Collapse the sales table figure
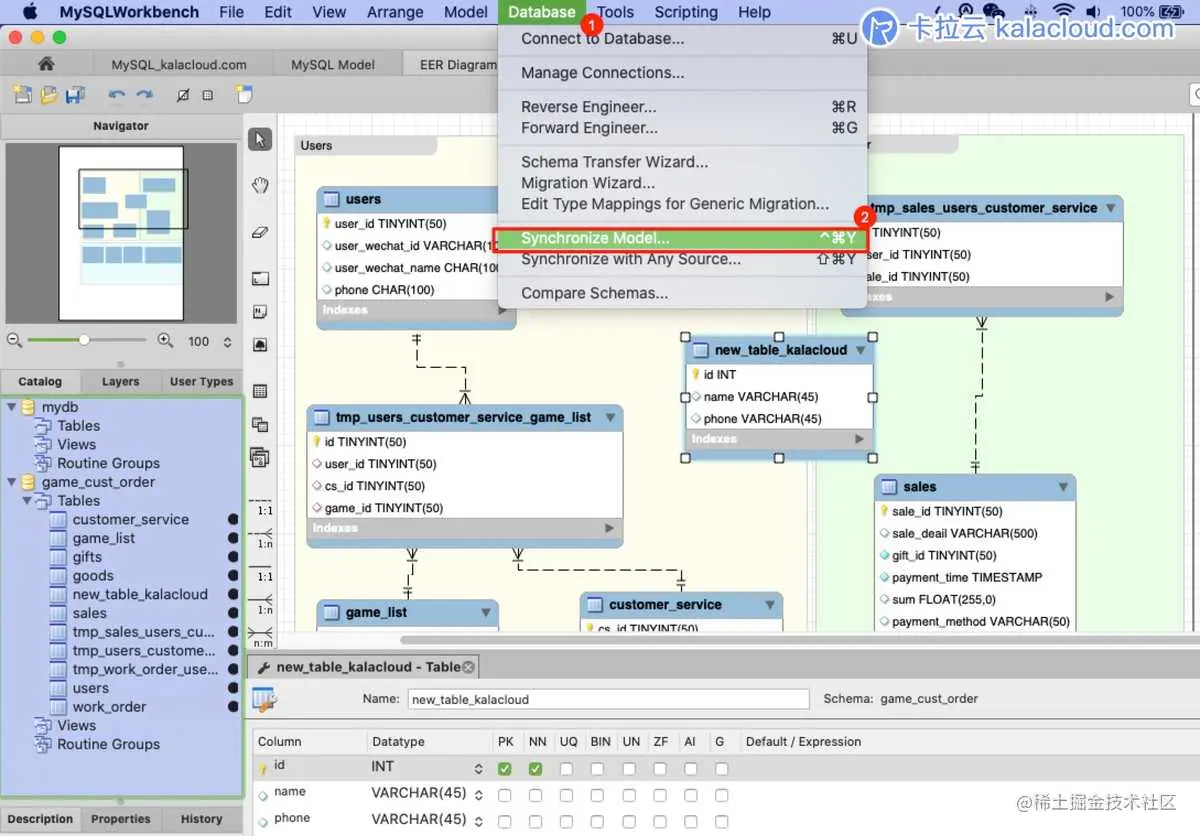 (1062, 487)
